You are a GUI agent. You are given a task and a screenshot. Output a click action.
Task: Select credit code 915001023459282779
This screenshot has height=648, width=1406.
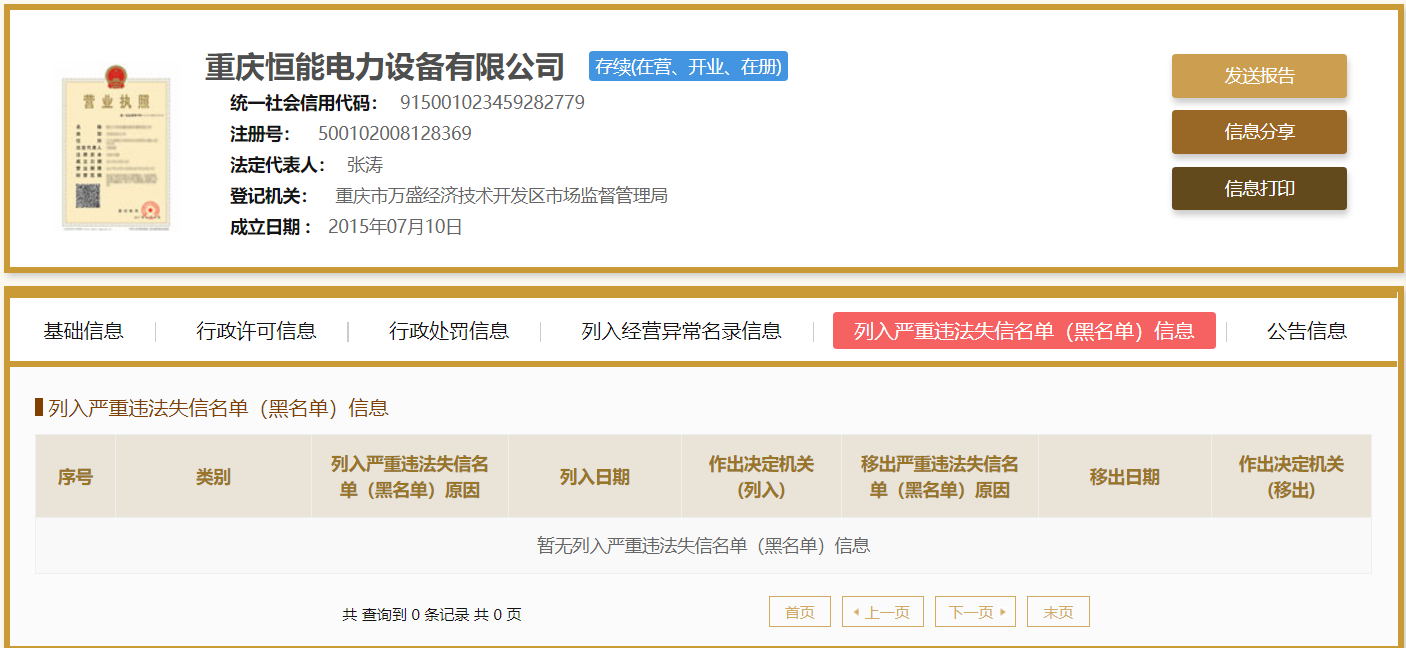pyautogui.click(x=492, y=103)
